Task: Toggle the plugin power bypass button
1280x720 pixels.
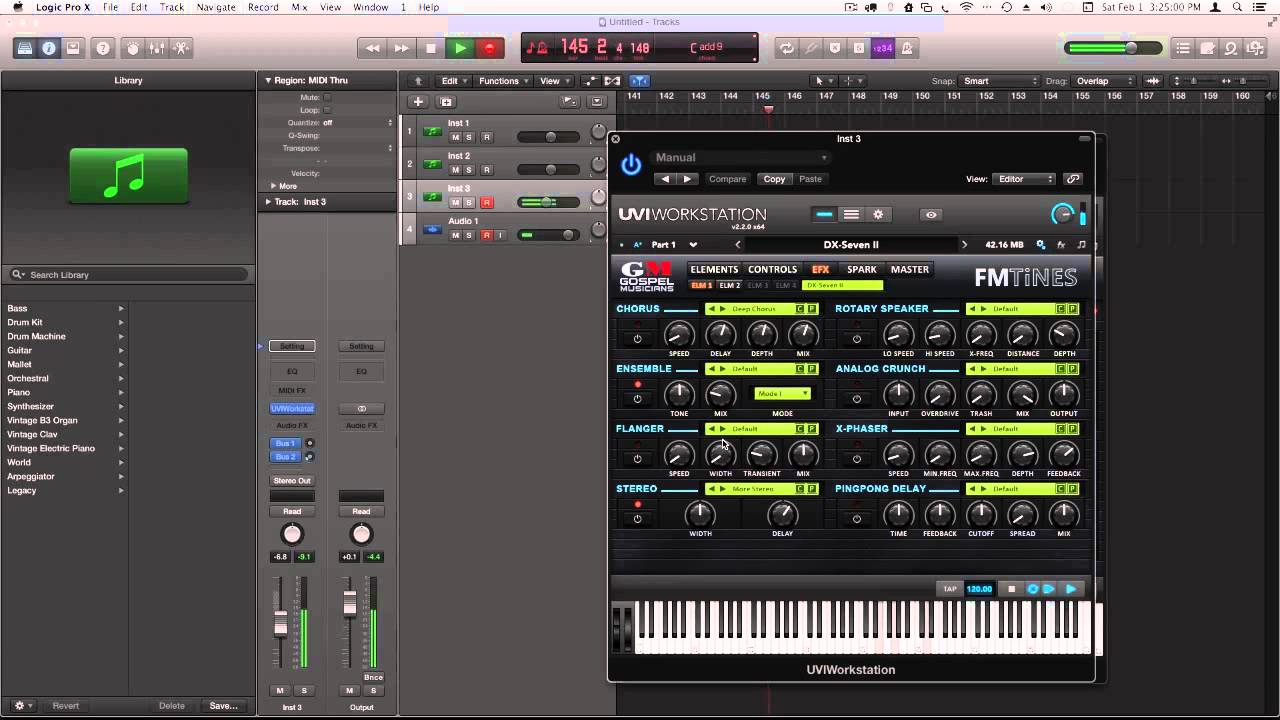Action: (631, 165)
